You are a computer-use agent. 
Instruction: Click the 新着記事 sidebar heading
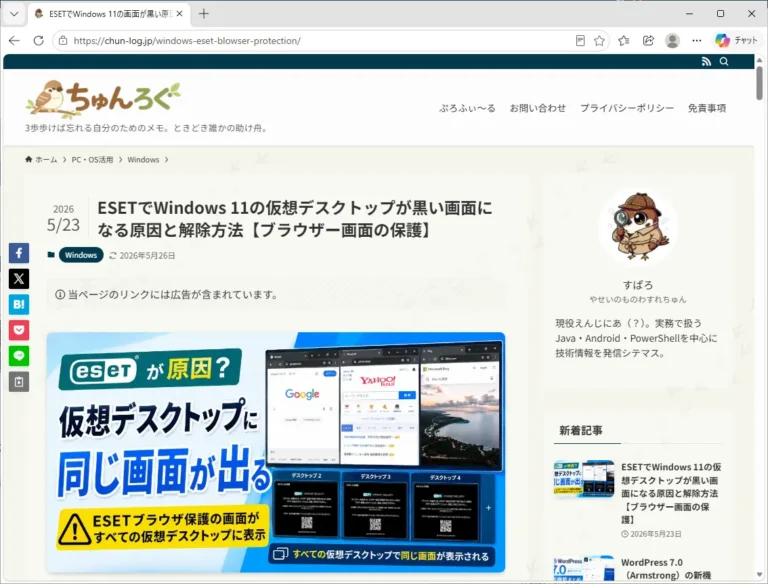[x=581, y=431]
